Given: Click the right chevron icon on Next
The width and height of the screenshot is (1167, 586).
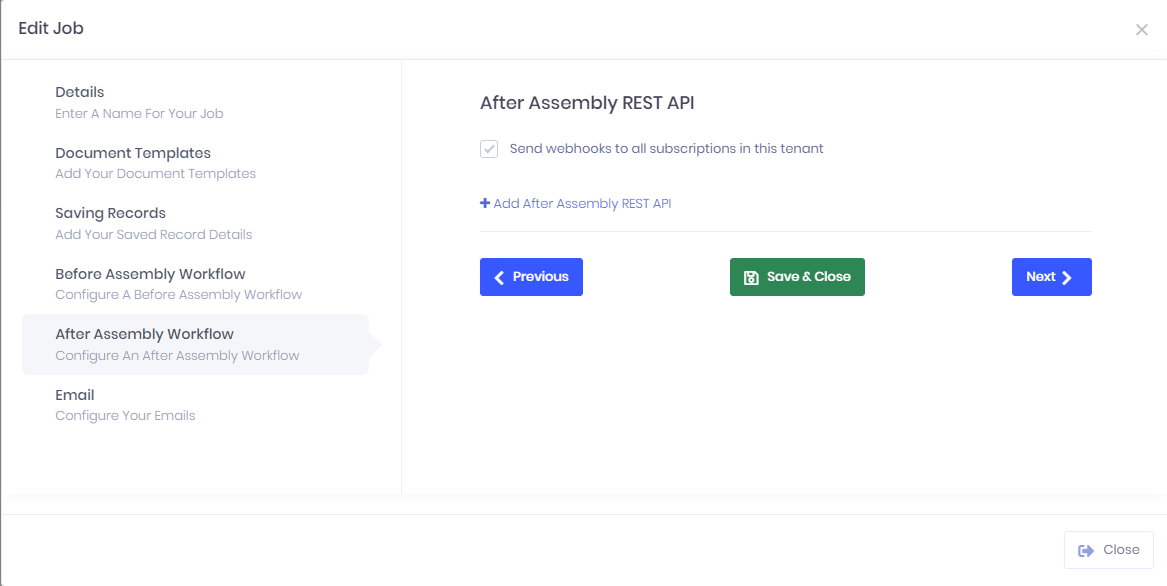Looking at the screenshot, I should [x=1067, y=277].
